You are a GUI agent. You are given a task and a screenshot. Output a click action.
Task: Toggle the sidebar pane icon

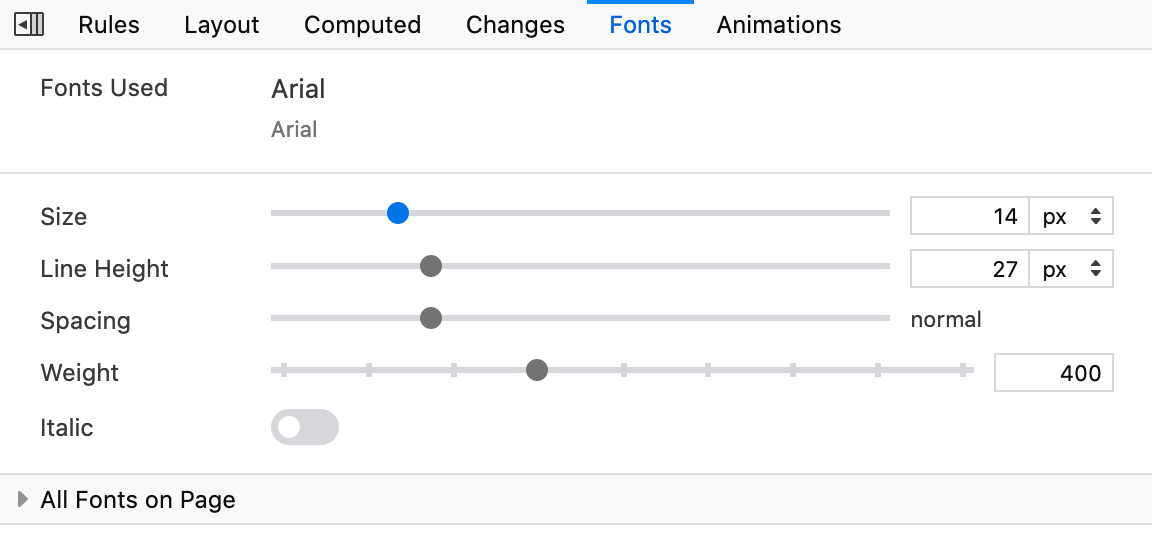tap(29, 25)
